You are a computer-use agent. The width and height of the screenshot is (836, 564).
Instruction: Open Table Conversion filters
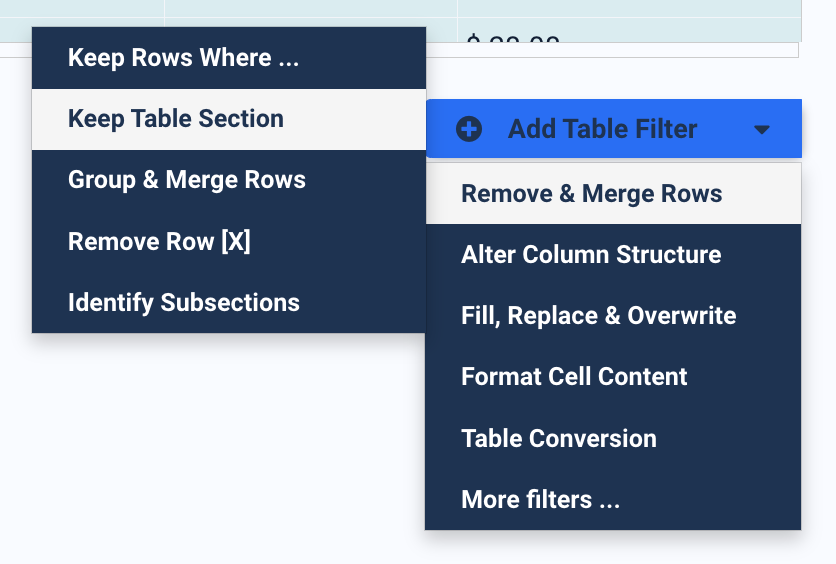(x=614, y=438)
